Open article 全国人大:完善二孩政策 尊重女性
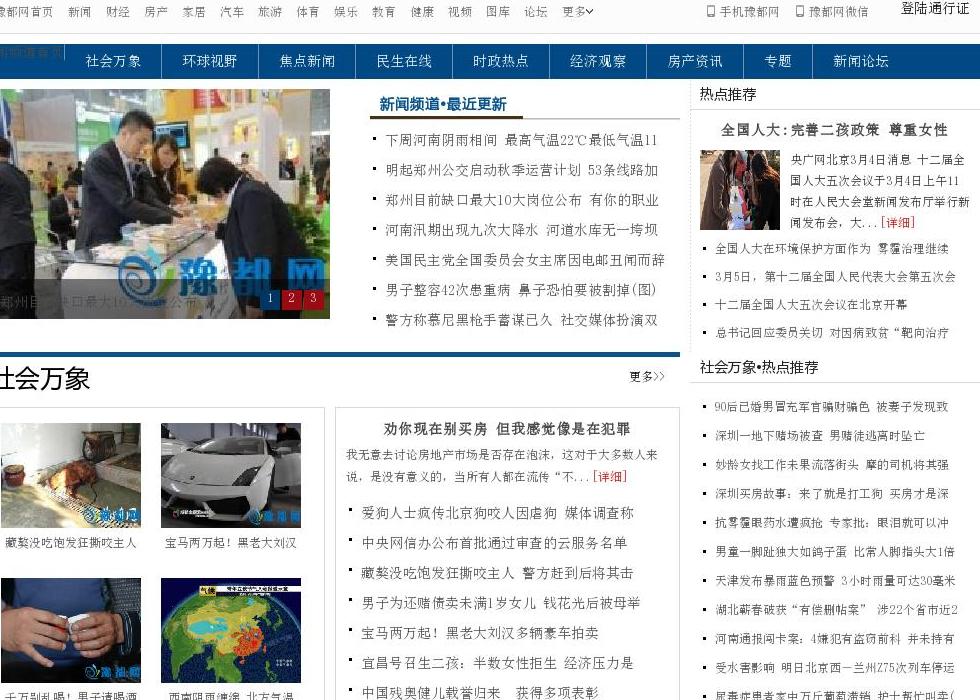The height and width of the screenshot is (700, 980). [834, 130]
